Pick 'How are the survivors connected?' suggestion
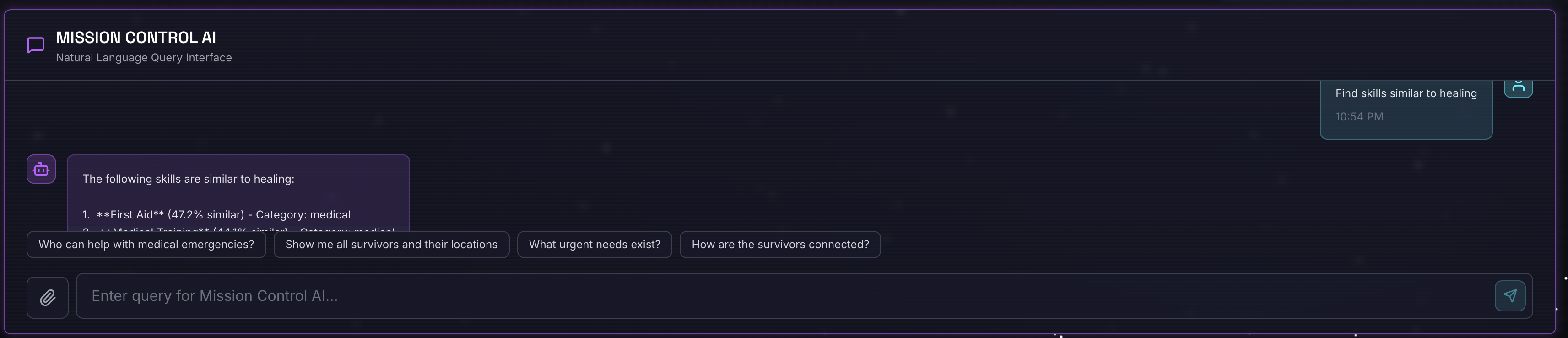Viewport: 1568px width, 338px height. pyautogui.click(x=780, y=244)
